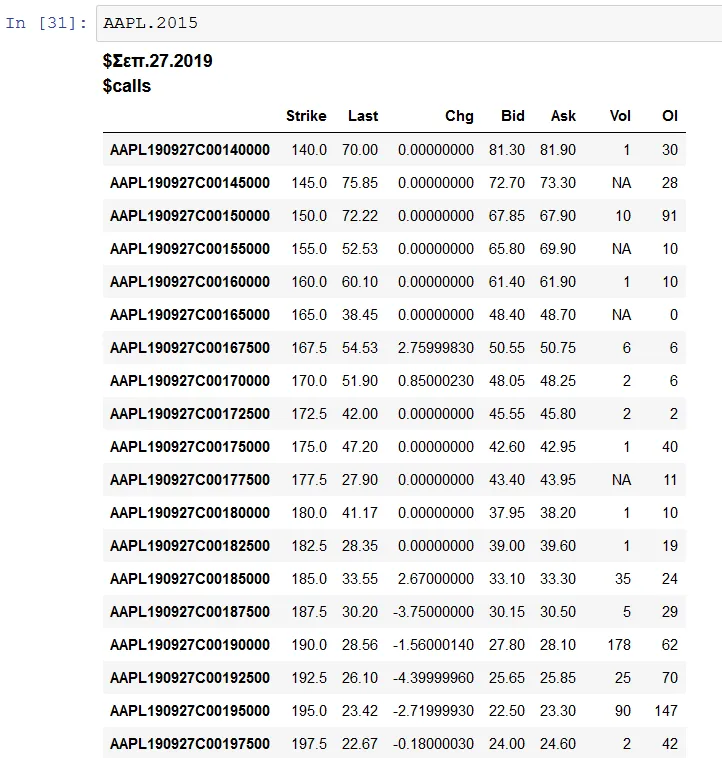
Task: Click Chg value -3.75000000
Action: (x=433, y=612)
